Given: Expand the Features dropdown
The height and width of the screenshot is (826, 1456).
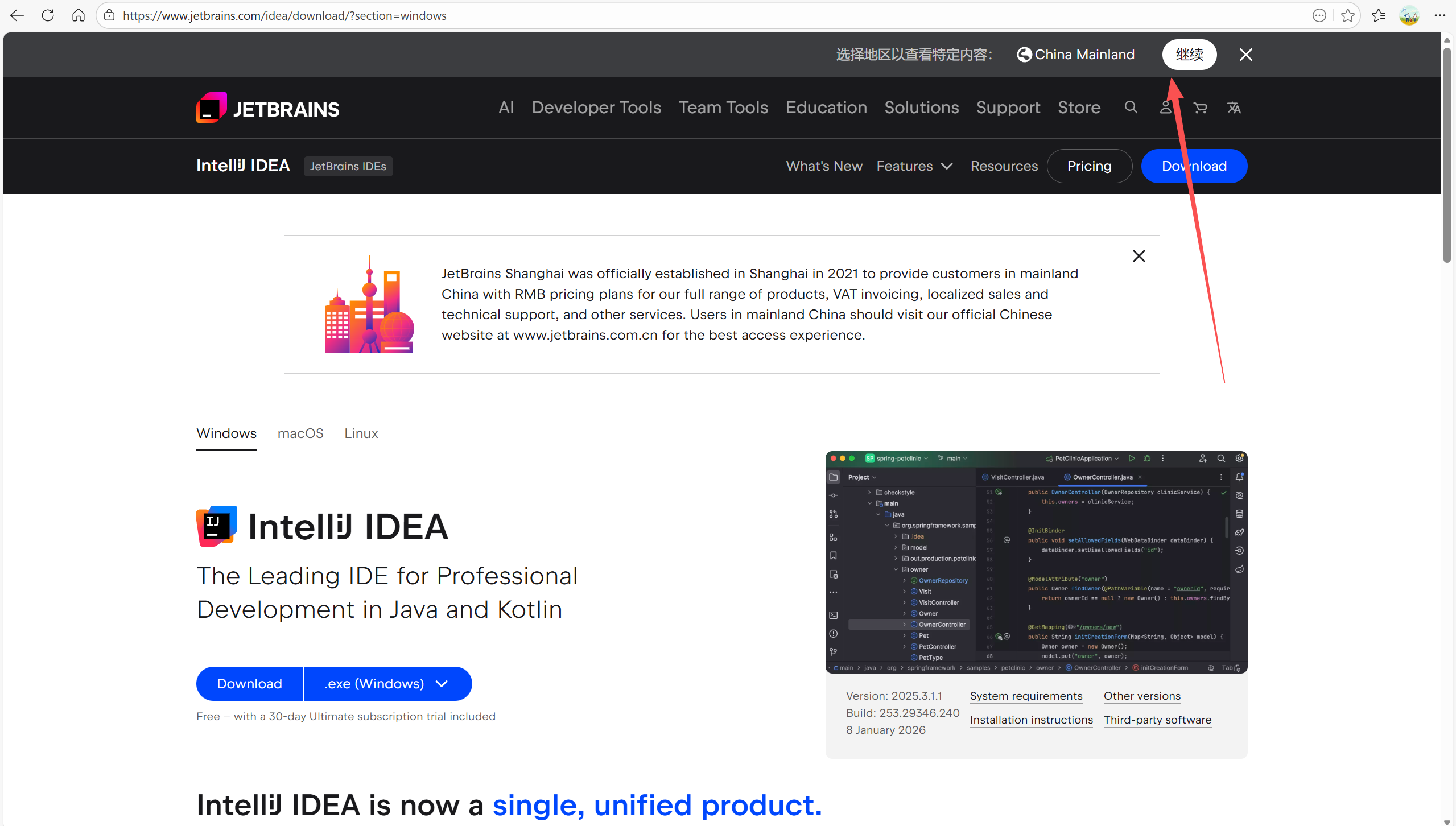Looking at the screenshot, I should [x=914, y=166].
